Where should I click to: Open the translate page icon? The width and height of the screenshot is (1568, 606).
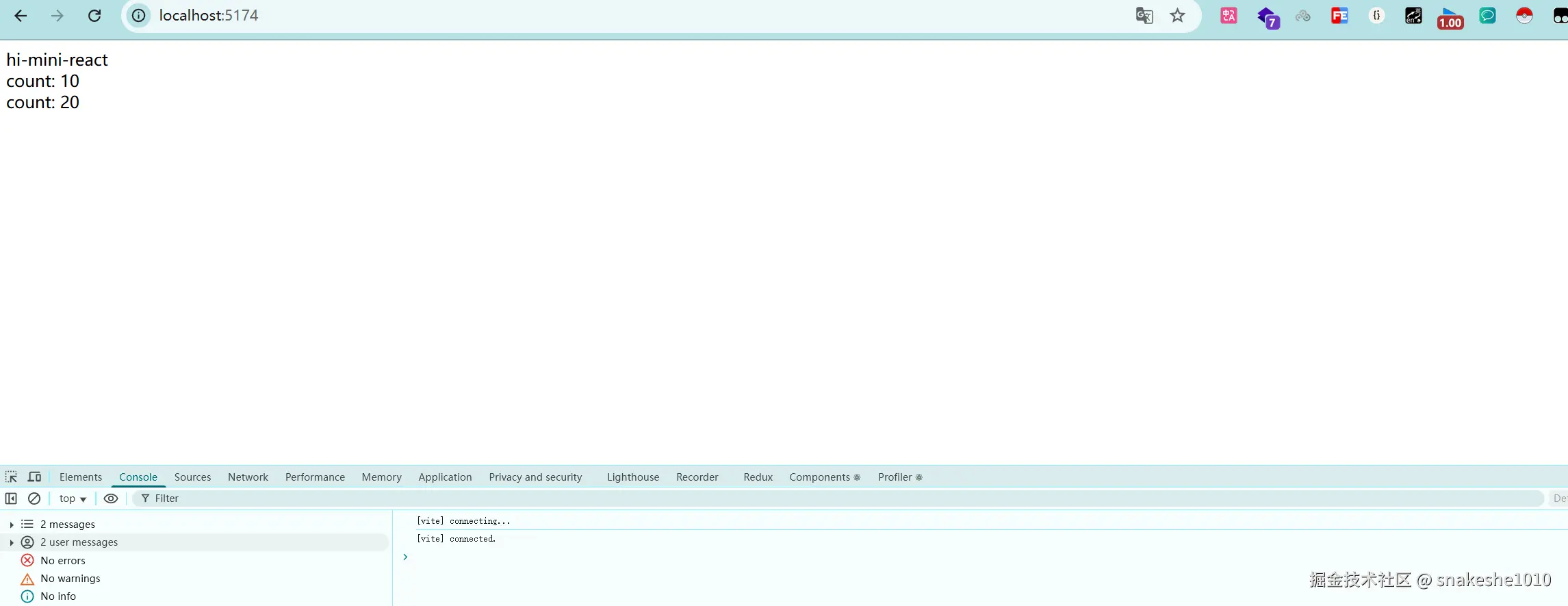point(1144,16)
